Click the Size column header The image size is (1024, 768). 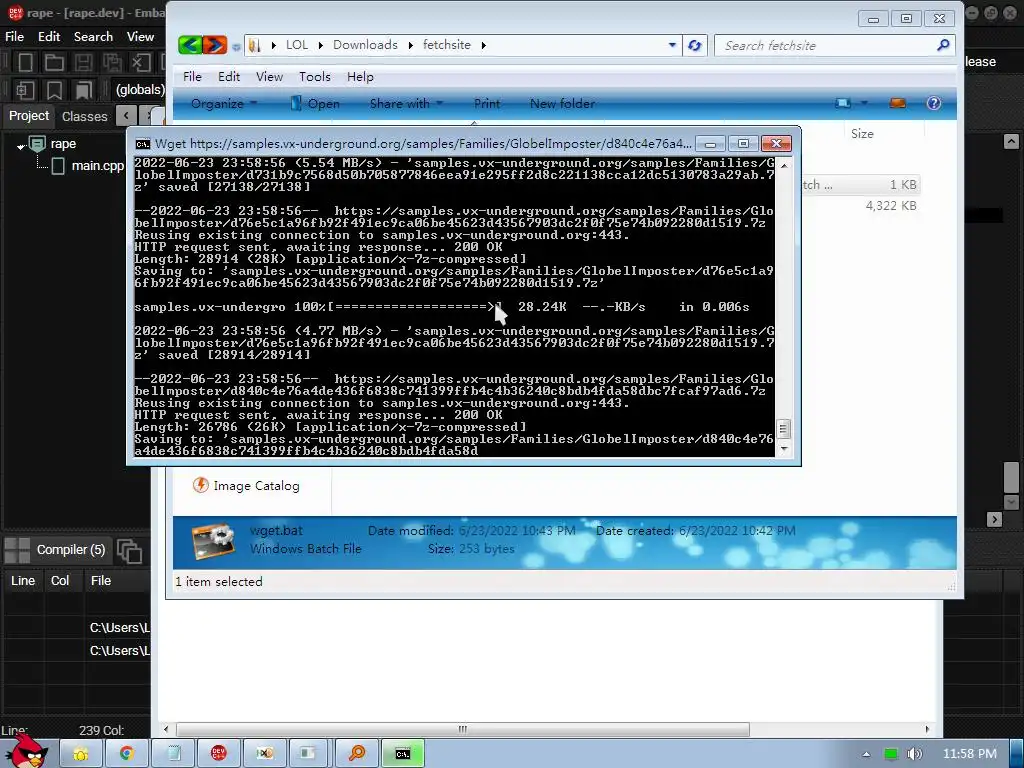[862, 133]
